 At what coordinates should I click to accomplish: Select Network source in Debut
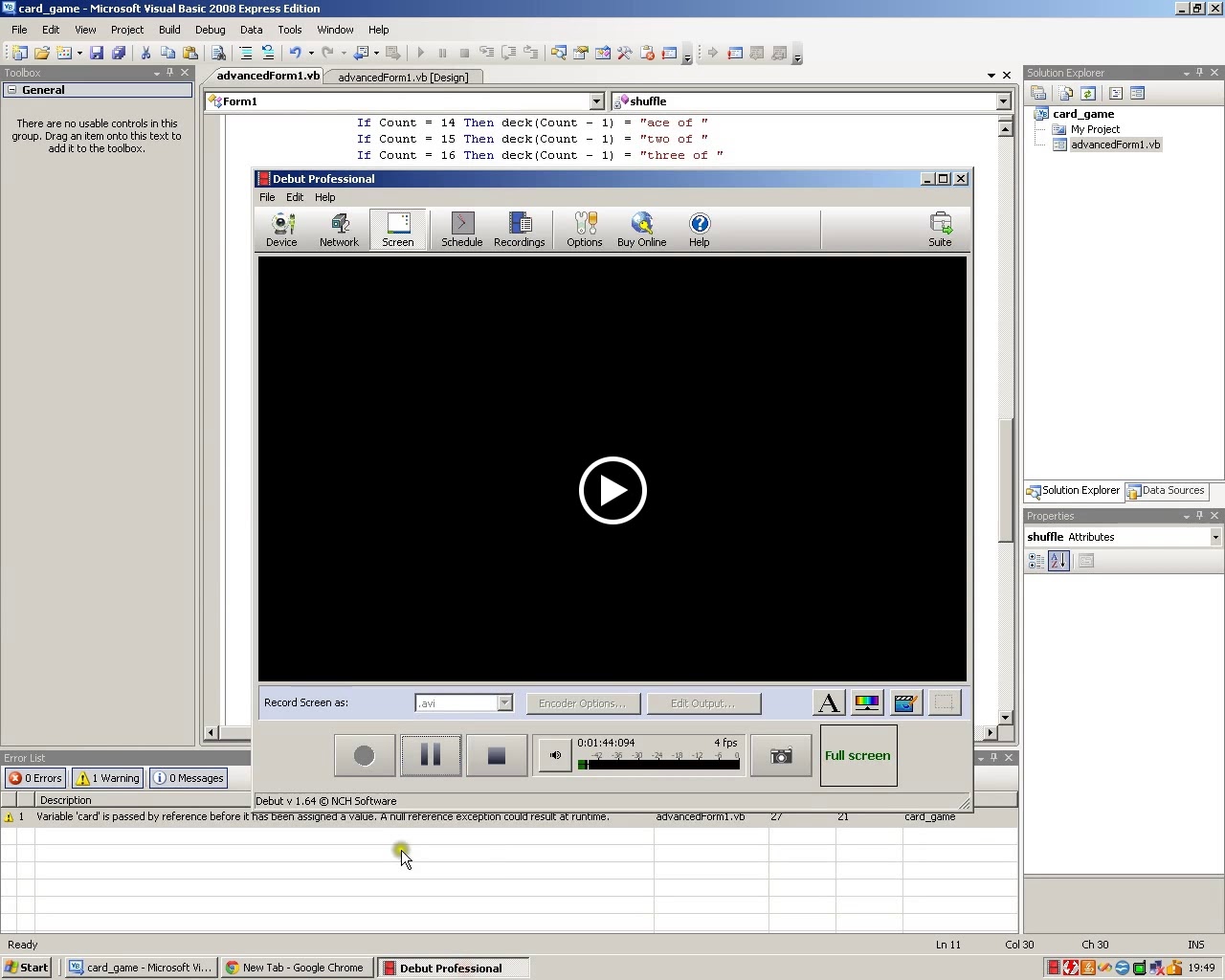coord(339,230)
